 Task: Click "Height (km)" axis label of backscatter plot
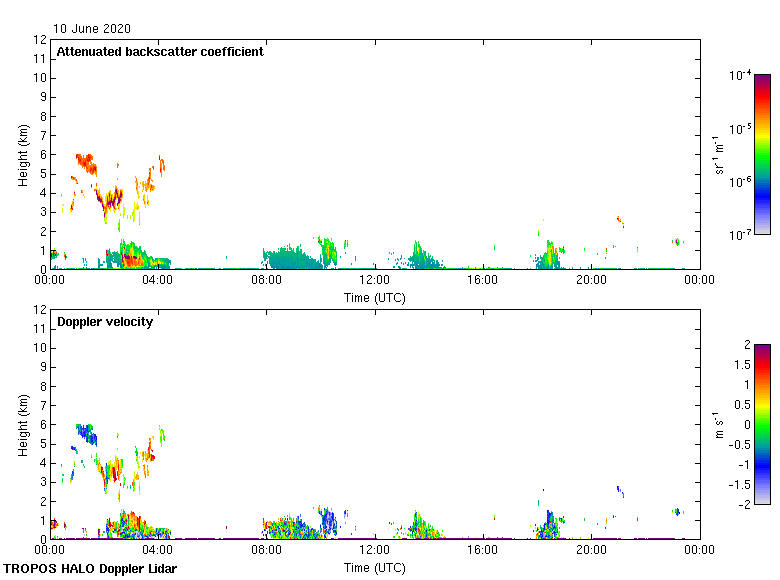[22, 154]
